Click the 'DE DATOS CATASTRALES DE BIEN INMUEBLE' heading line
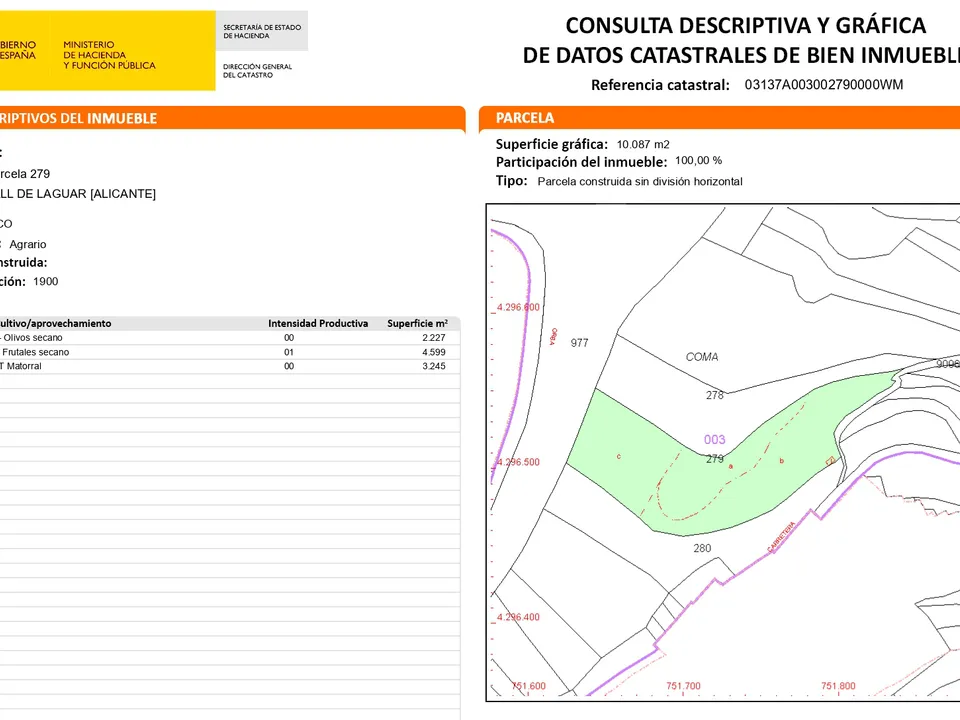 click(741, 55)
